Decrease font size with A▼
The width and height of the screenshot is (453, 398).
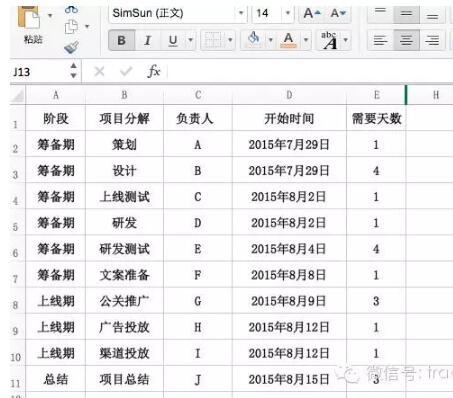click(338, 13)
